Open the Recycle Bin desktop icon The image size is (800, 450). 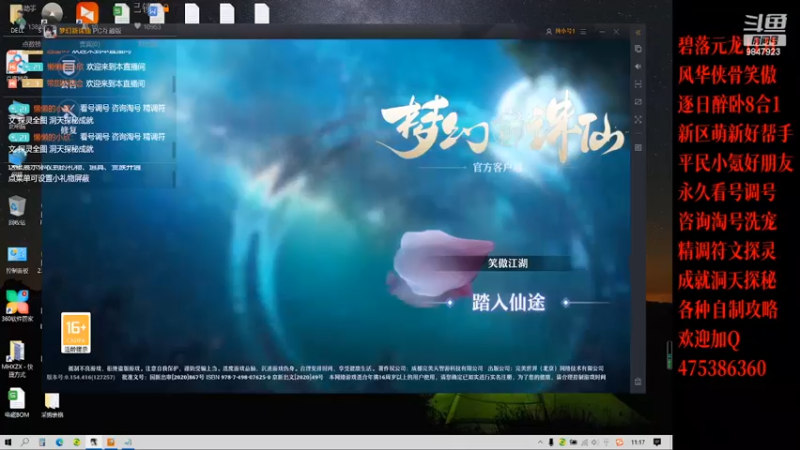[17, 210]
